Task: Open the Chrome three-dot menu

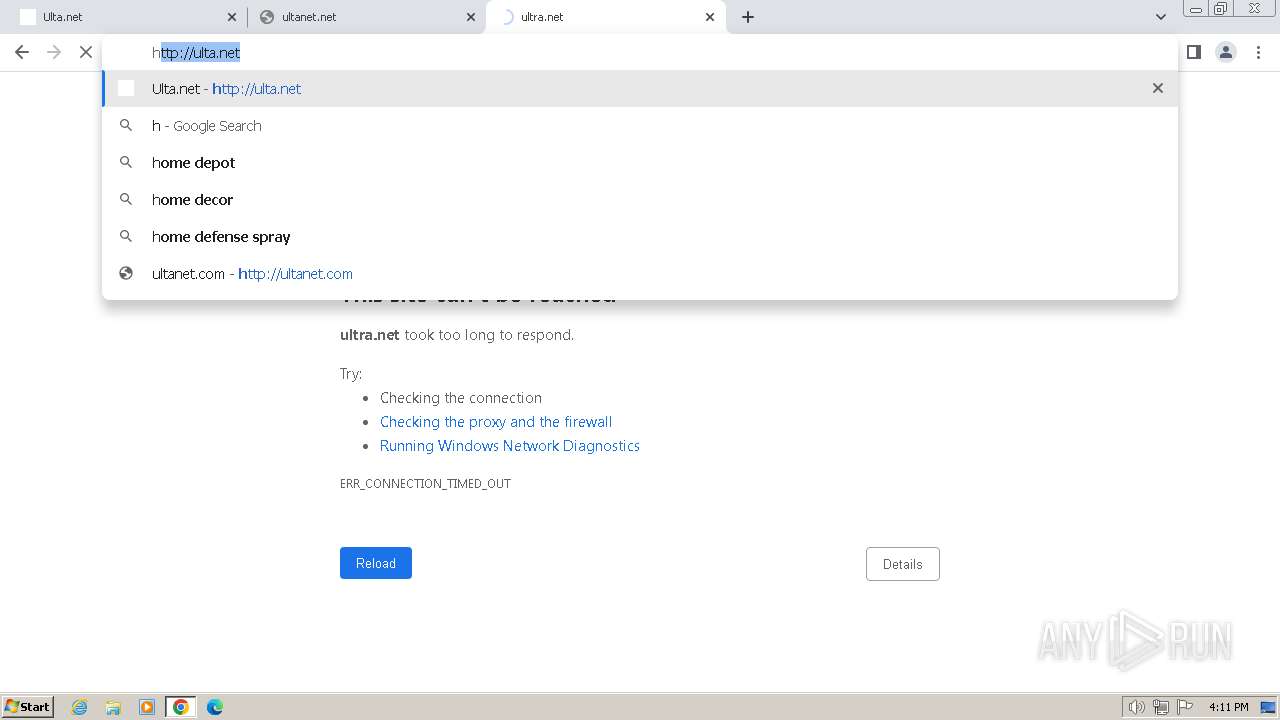Action: [1258, 52]
